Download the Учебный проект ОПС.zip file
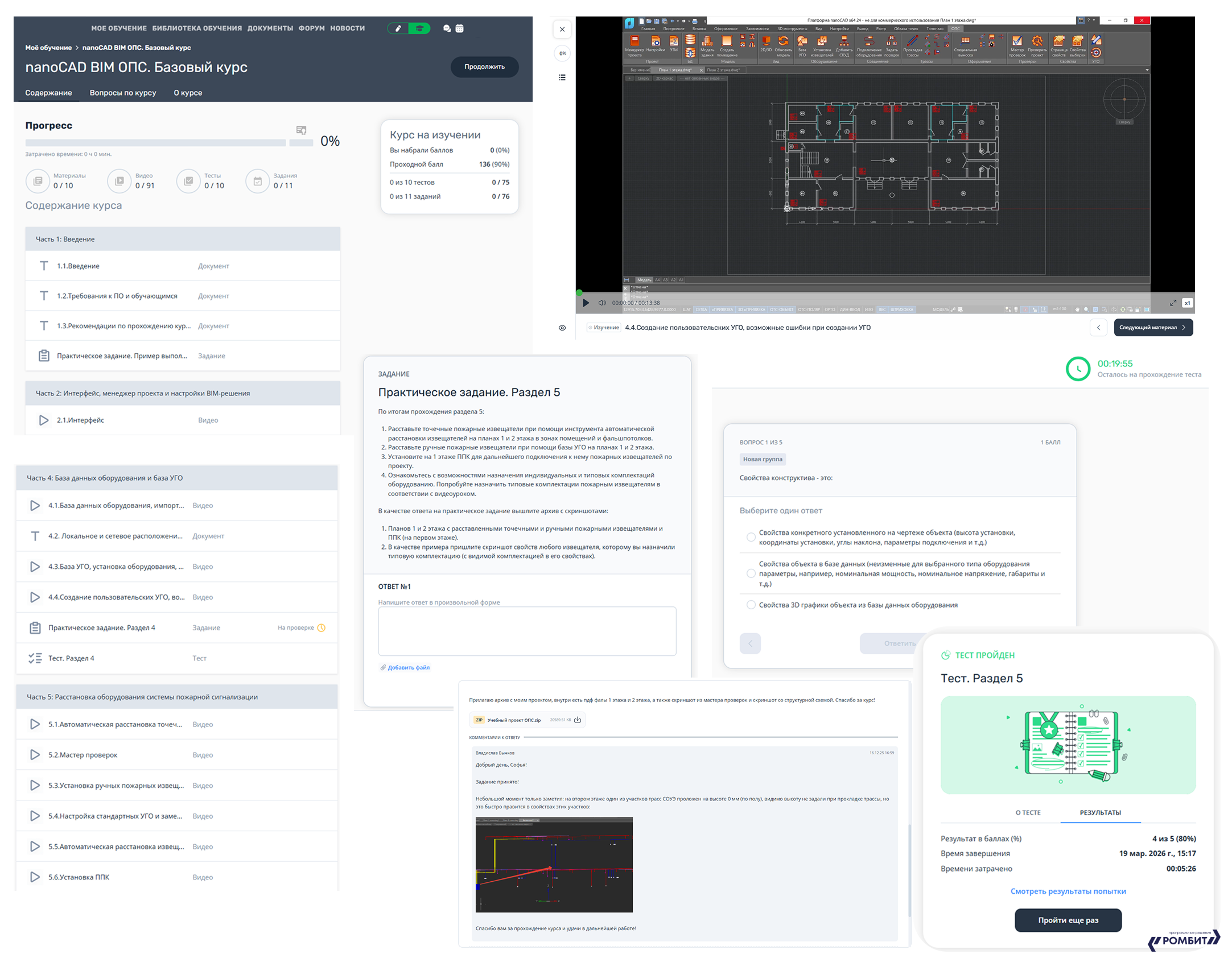This screenshot has width=1232, height=958. pyautogui.click(x=578, y=720)
